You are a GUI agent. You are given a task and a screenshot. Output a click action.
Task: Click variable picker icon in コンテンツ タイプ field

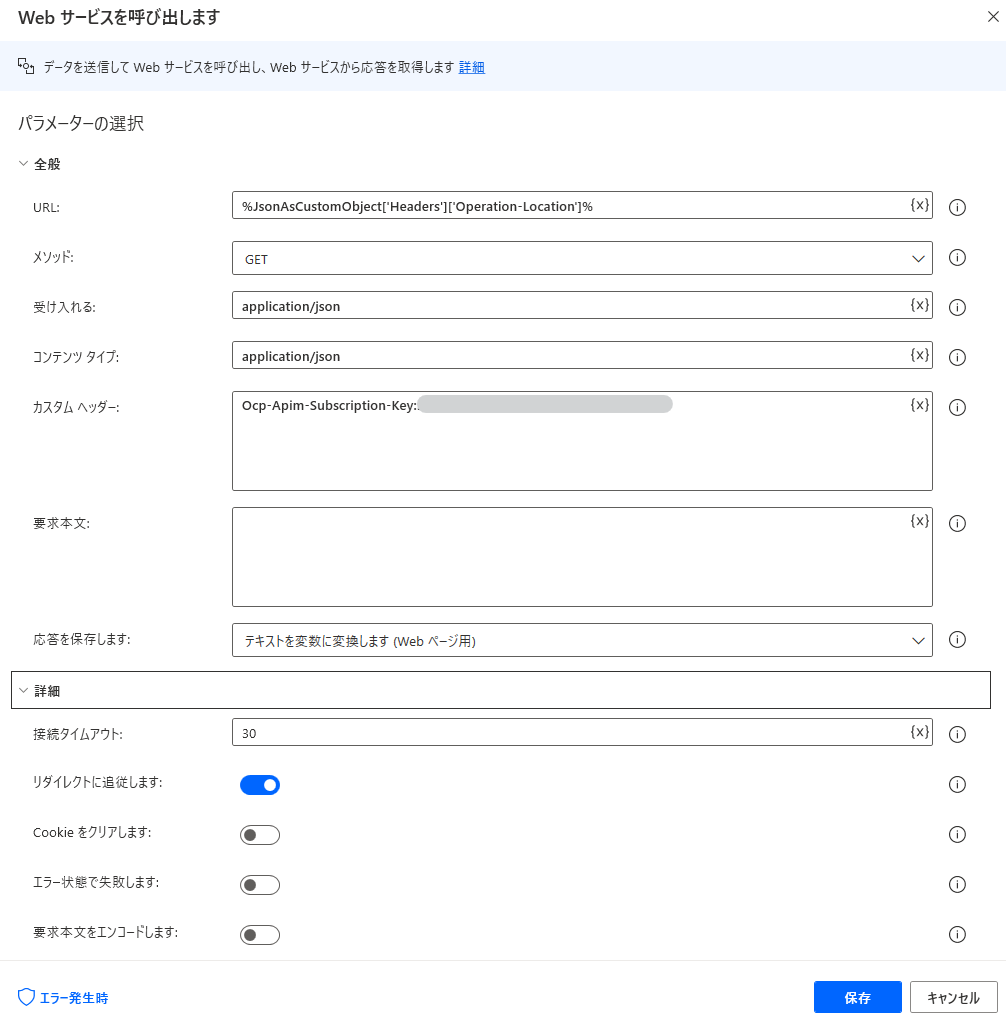(x=919, y=355)
